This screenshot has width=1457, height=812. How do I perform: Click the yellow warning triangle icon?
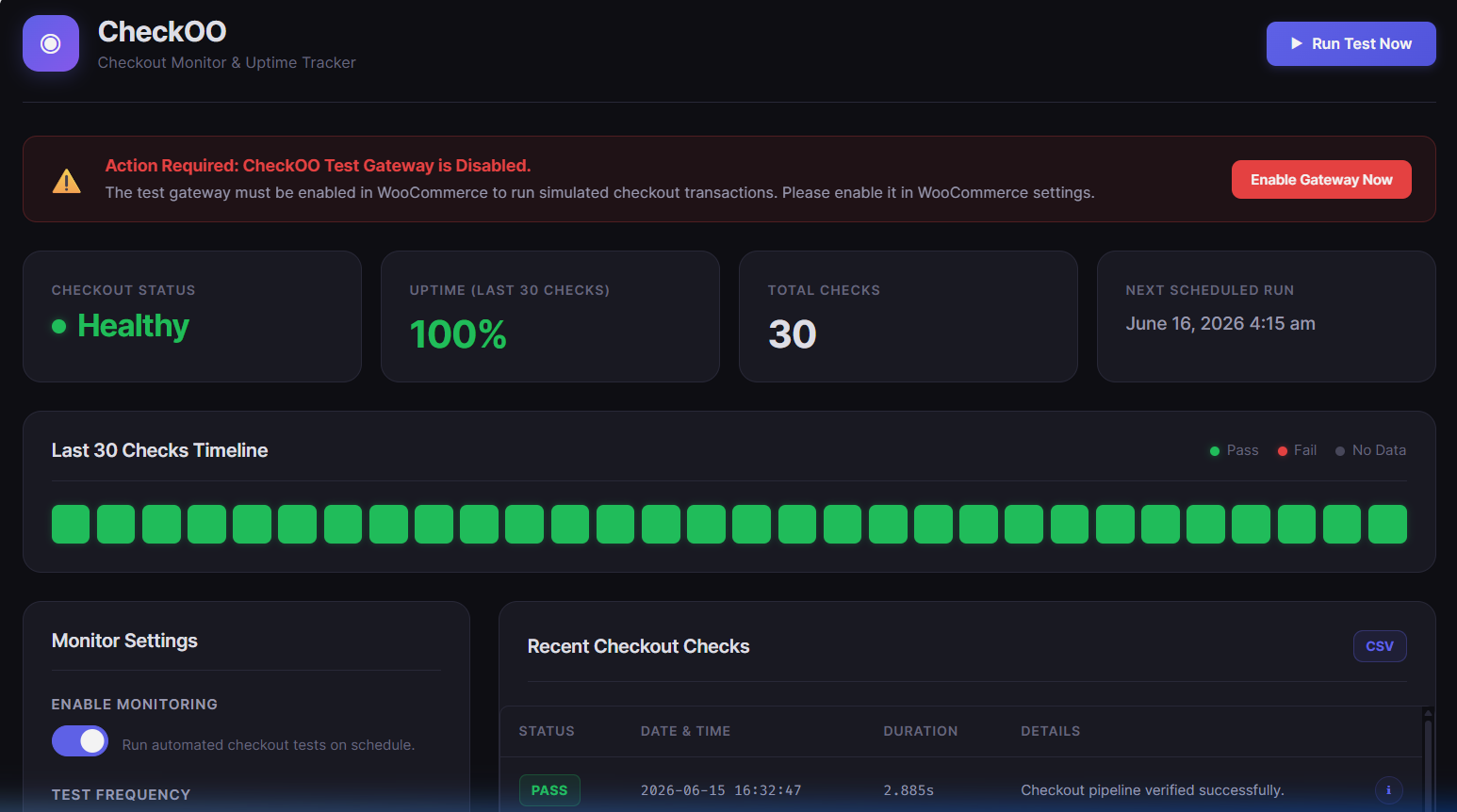point(66,180)
